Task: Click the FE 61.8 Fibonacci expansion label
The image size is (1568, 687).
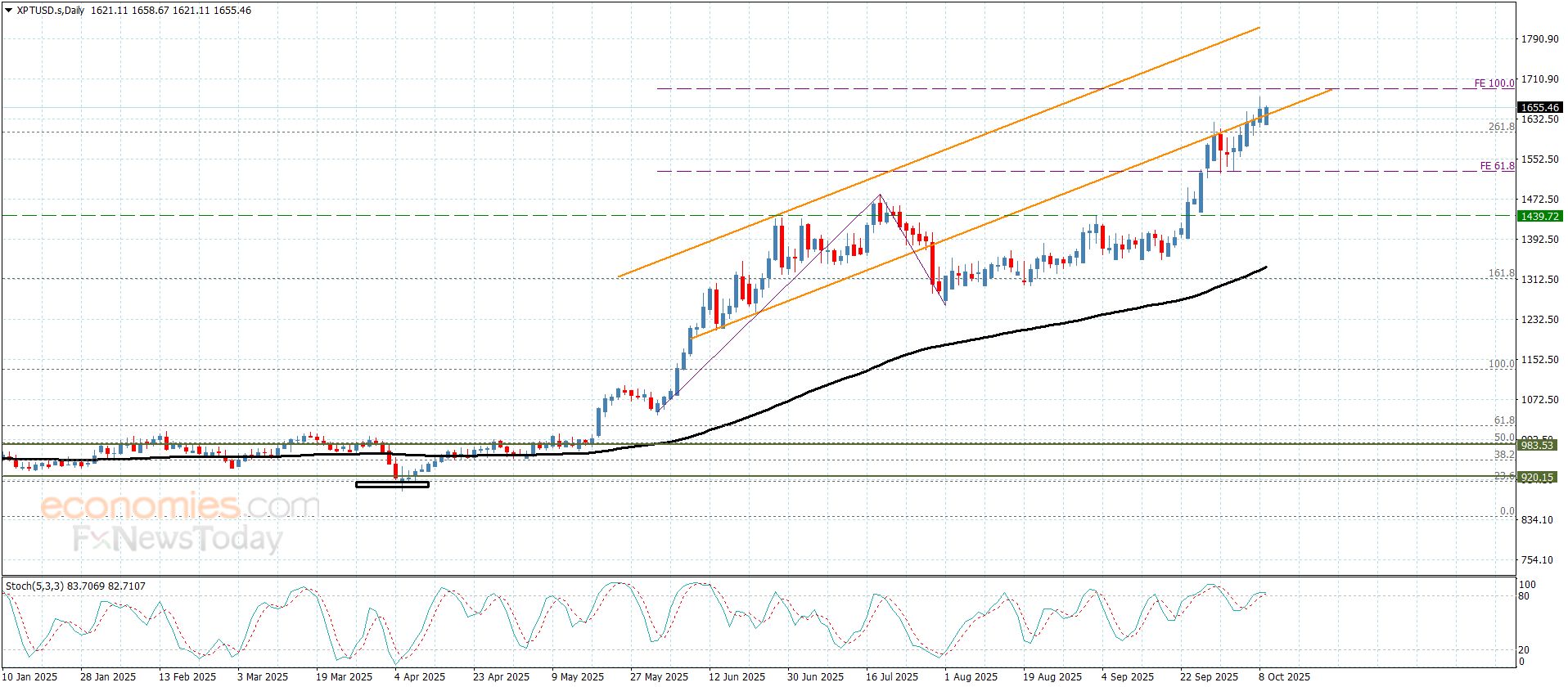Action: coord(1496,166)
